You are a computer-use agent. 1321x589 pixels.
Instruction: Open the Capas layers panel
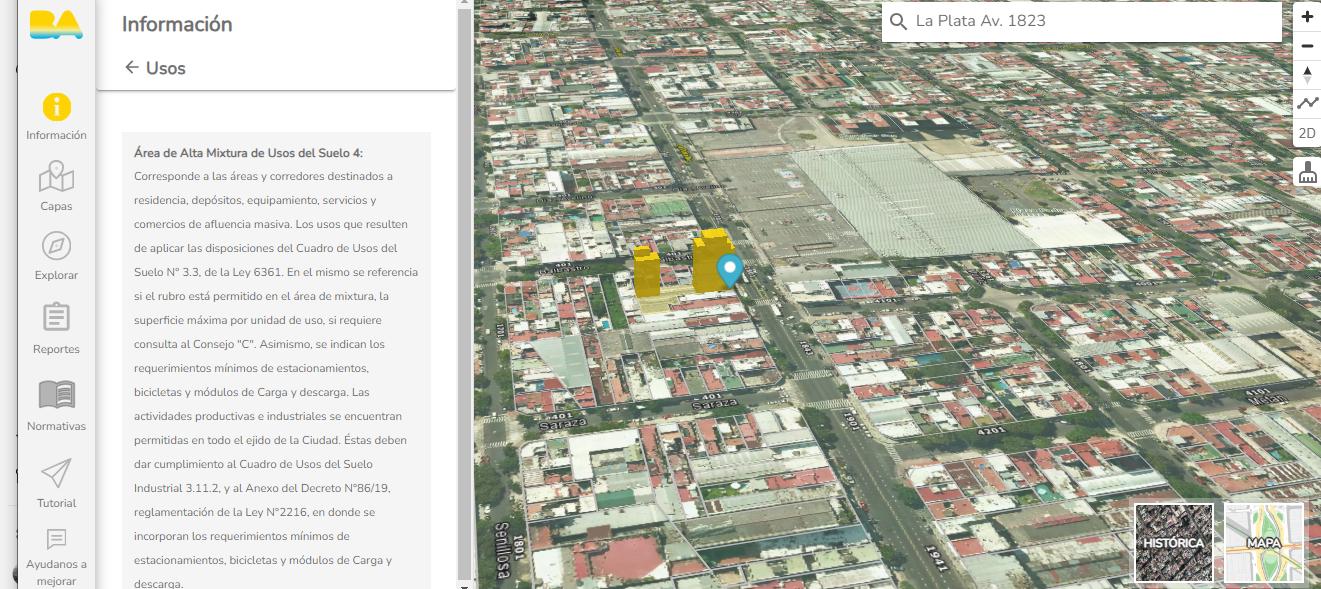point(56,186)
